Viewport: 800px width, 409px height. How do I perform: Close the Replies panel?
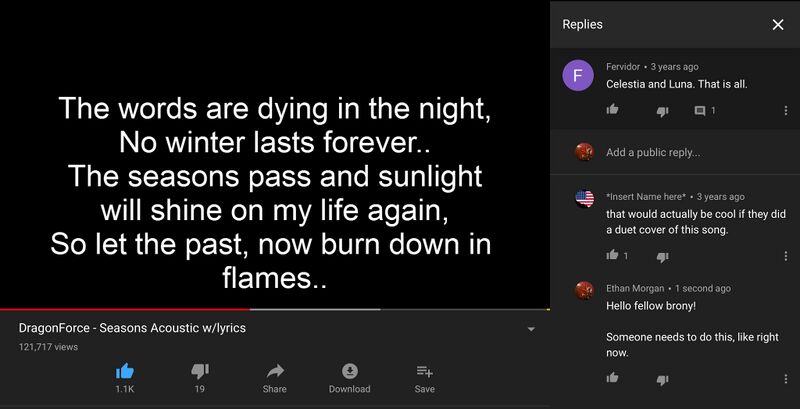coord(778,25)
